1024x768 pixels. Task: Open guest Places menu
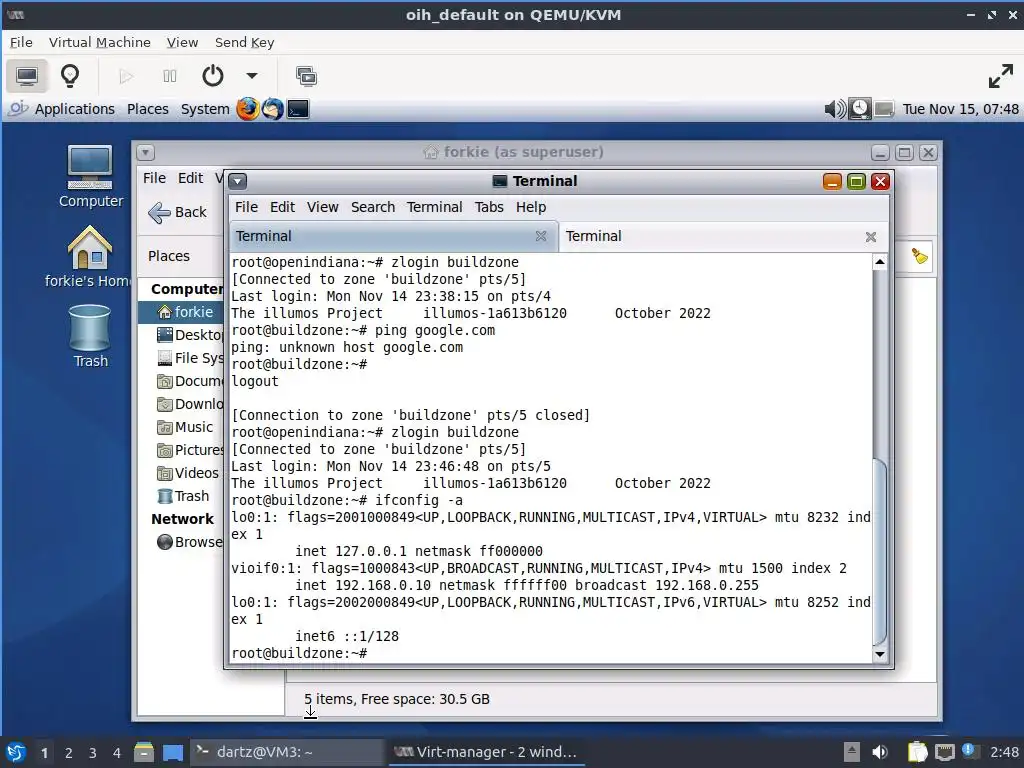click(x=148, y=109)
